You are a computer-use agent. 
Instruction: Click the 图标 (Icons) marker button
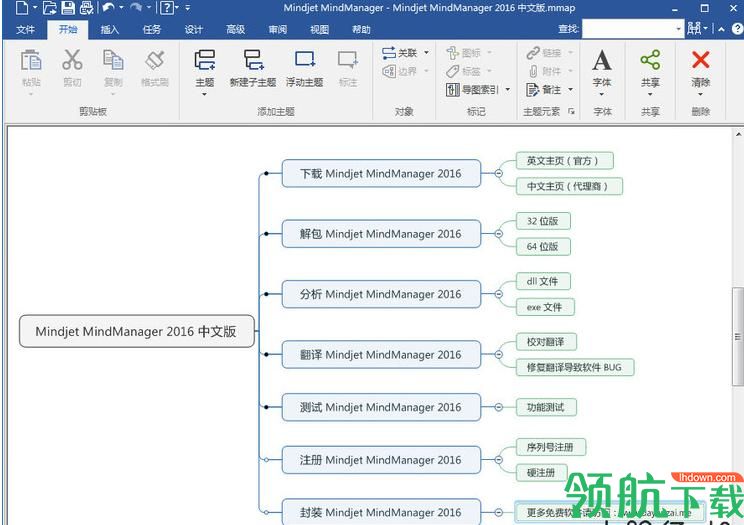(x=453, y=52)
